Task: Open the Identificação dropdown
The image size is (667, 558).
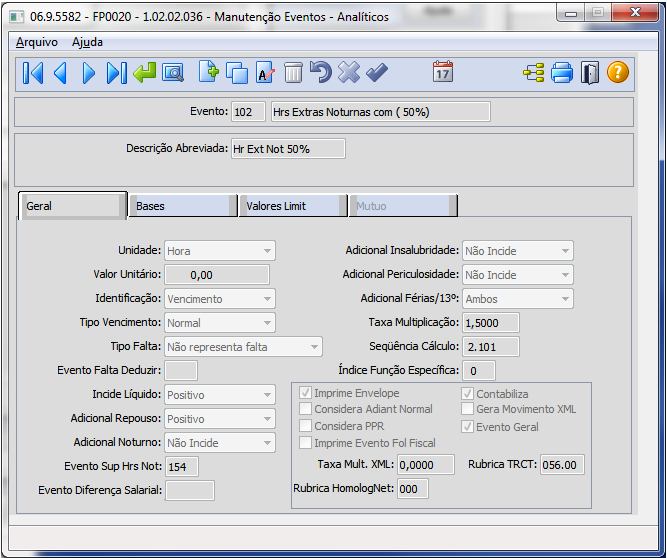Action: (220, 299)
